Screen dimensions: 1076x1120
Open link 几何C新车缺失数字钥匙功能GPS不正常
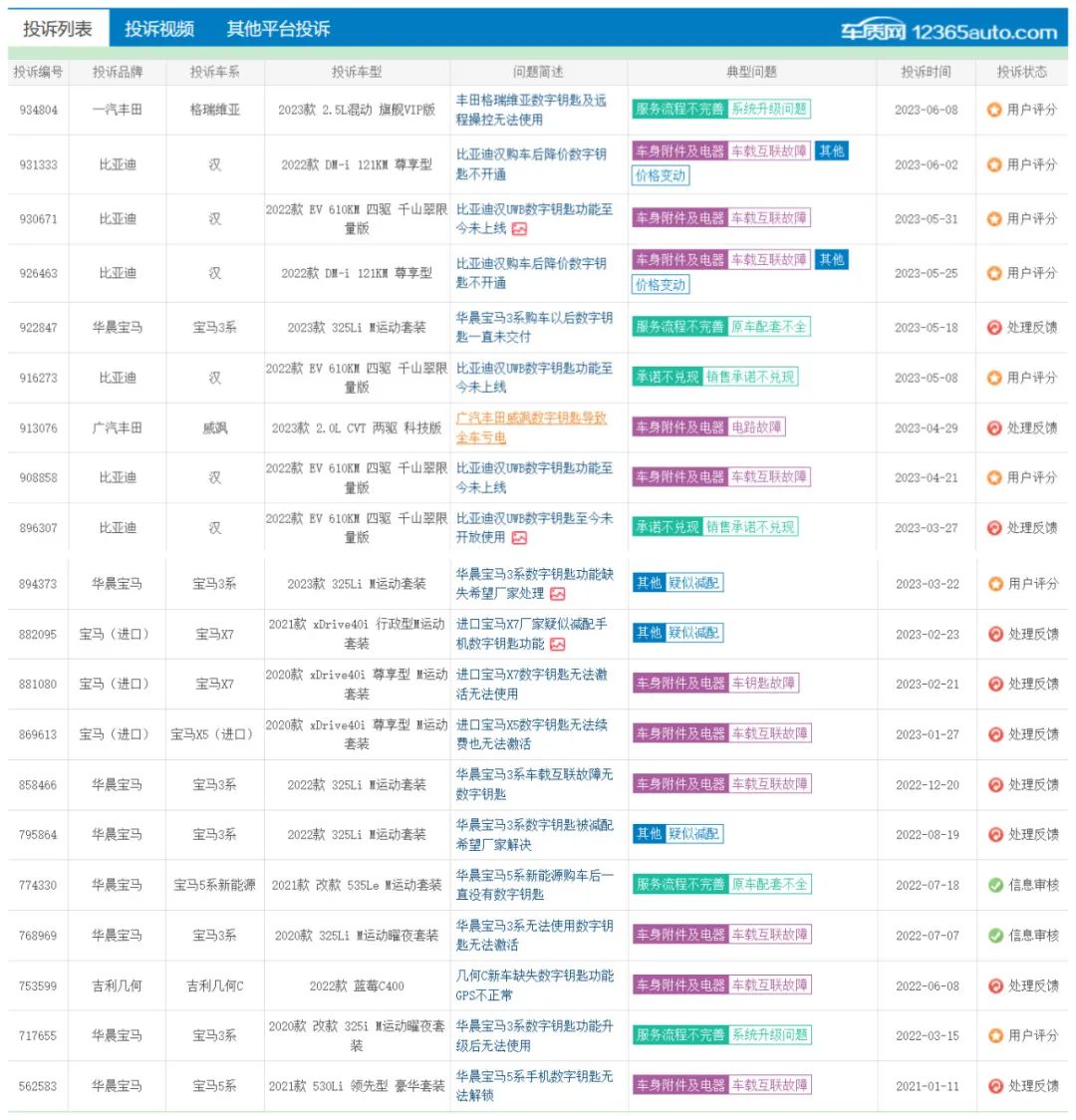(x=535, y=985)
